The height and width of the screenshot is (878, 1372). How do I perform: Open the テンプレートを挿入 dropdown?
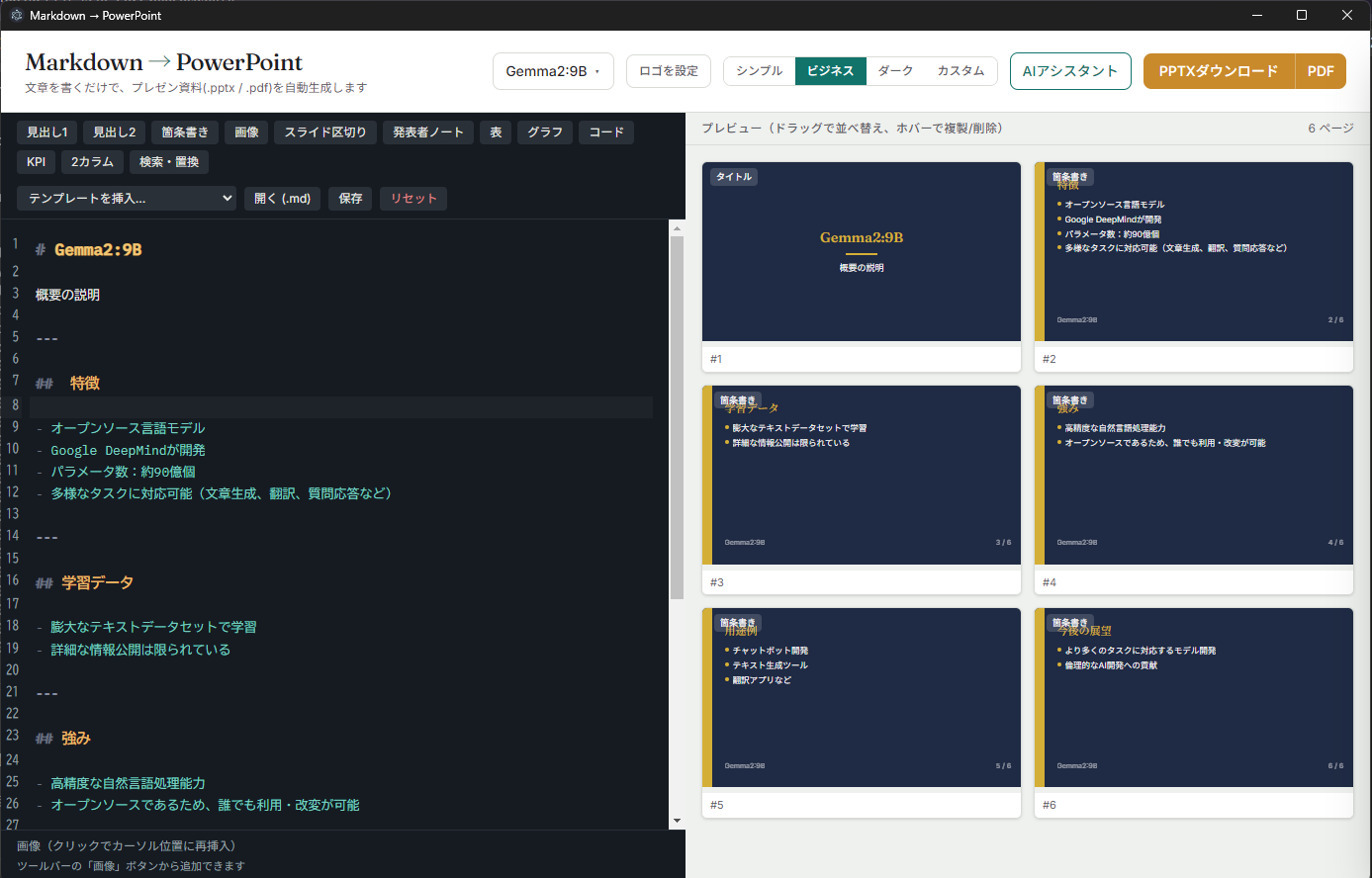click(x=127, y=199)
